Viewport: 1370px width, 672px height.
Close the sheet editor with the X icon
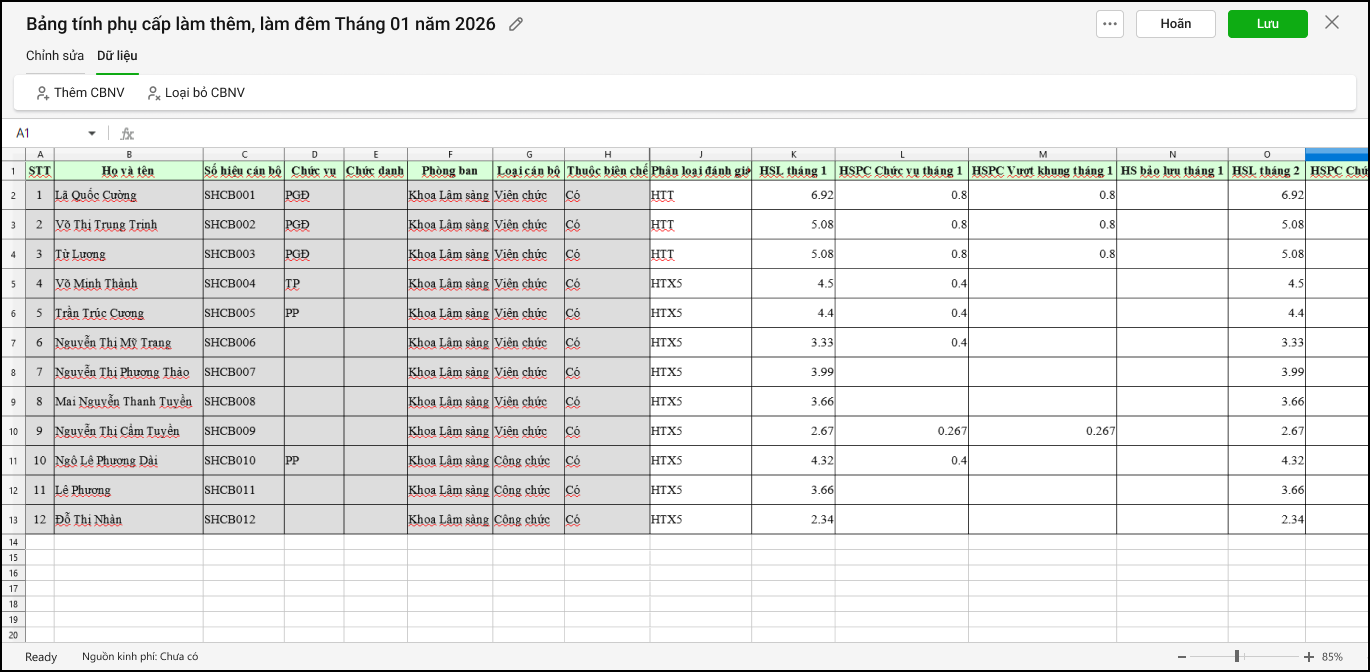point(1332,23)
